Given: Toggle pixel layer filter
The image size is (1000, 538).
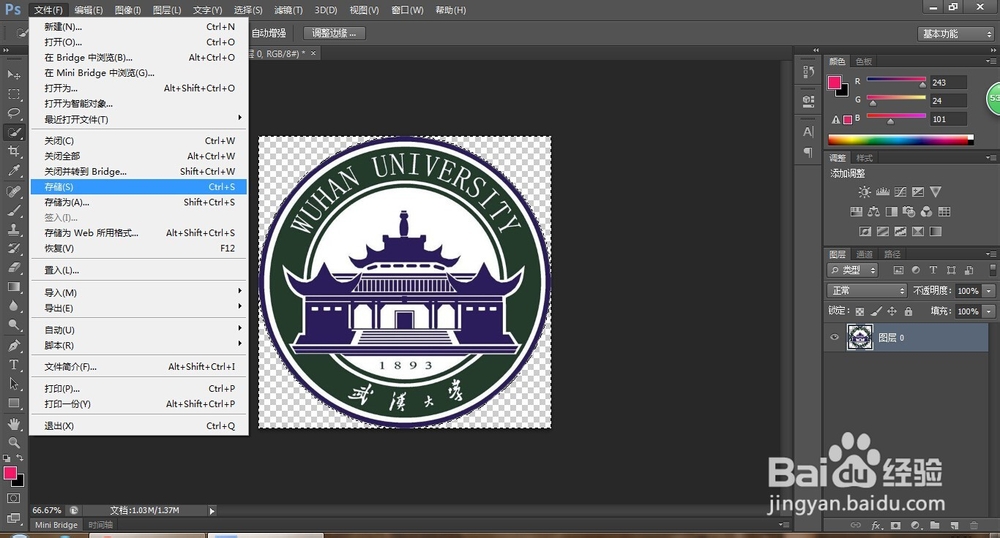Looking at the screenshot, I should 899,270.
